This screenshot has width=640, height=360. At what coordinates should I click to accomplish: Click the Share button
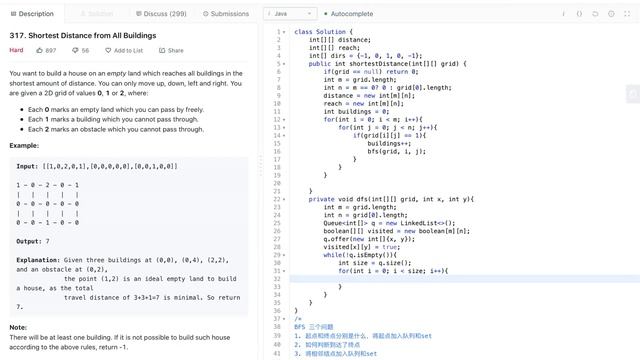pyautogui.click(x=171, y=51)
